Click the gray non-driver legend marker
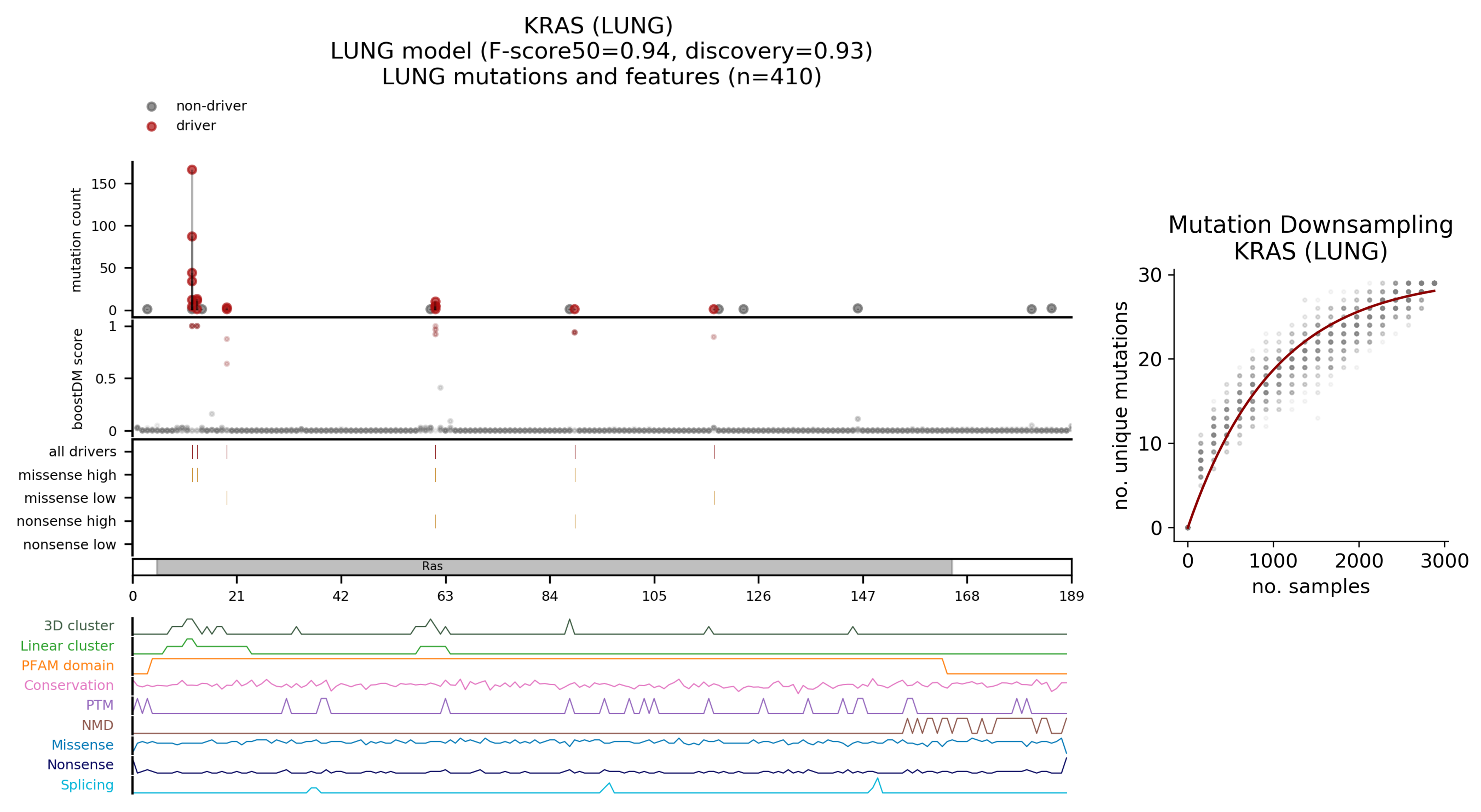This screenshot has width=1481, height=812. 151,106
